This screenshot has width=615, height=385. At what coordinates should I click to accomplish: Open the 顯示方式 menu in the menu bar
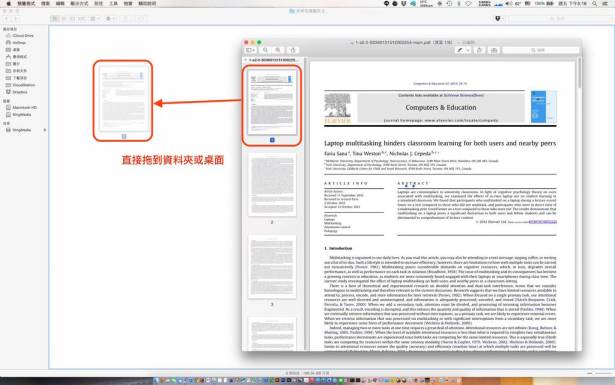79,4
